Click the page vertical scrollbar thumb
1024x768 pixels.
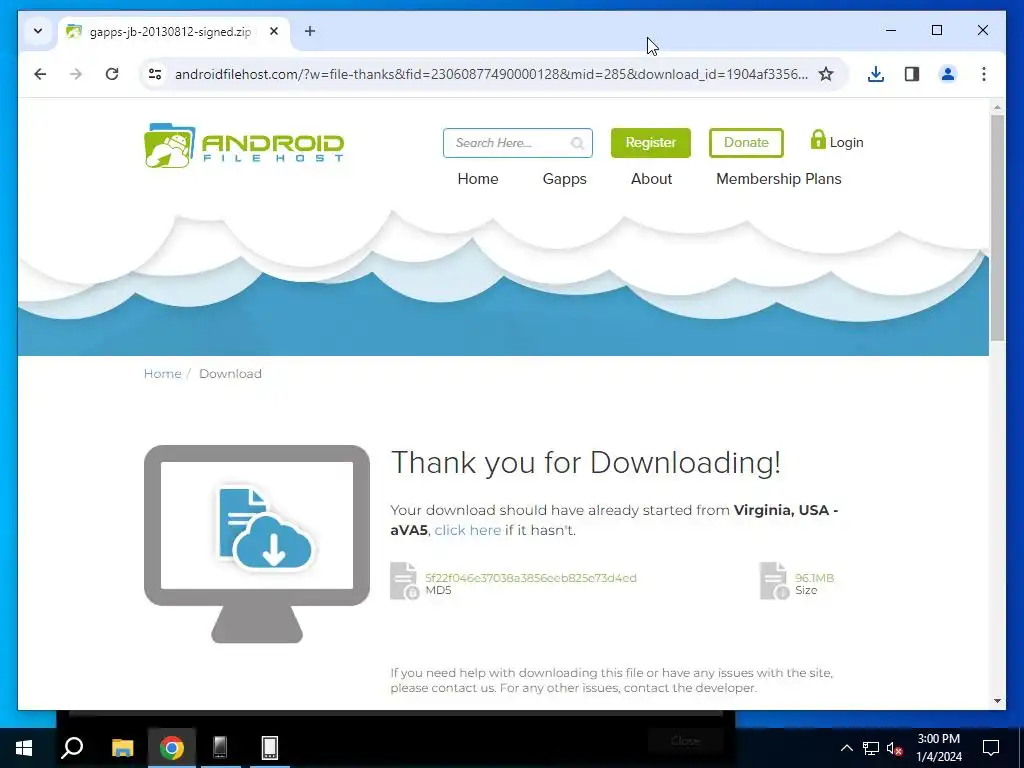coord(997,227)
